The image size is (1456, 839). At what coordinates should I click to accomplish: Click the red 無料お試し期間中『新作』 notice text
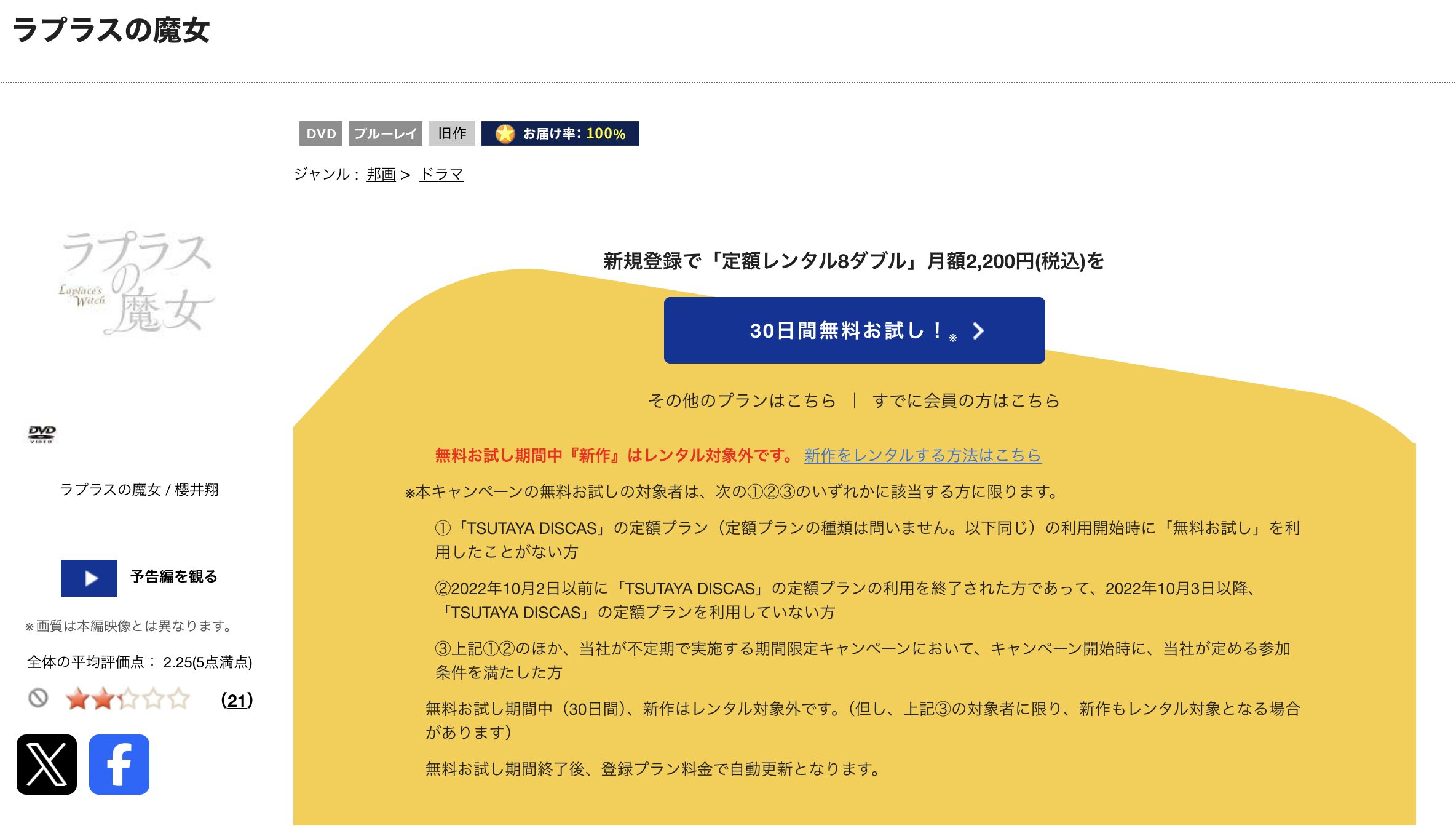point(615,455)
